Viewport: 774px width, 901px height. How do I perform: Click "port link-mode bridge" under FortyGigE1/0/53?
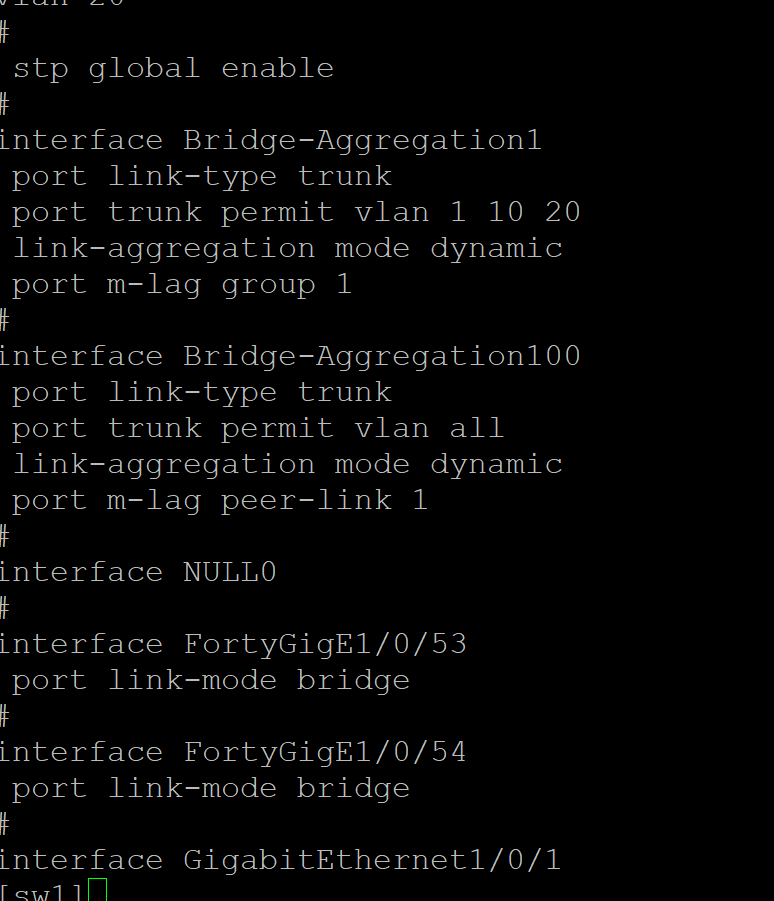[211, 680]
